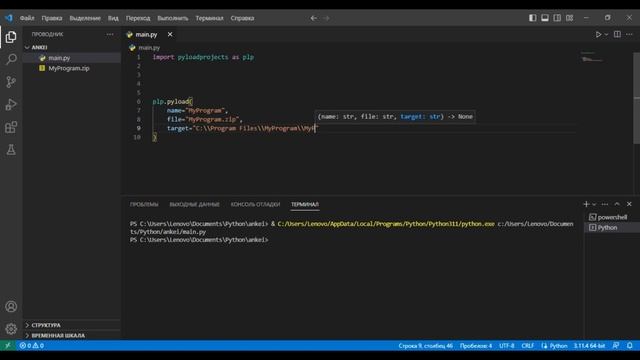Open the new terminal launch profile dropdown

click(594, 204)
